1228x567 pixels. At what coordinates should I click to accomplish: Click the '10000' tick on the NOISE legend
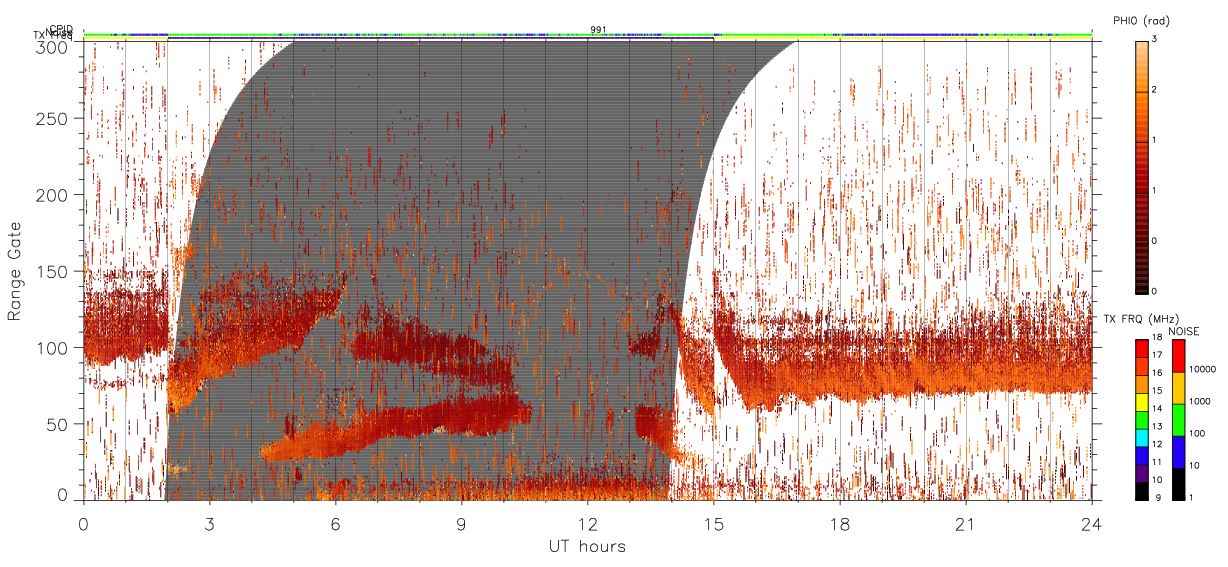(1202, 369)
